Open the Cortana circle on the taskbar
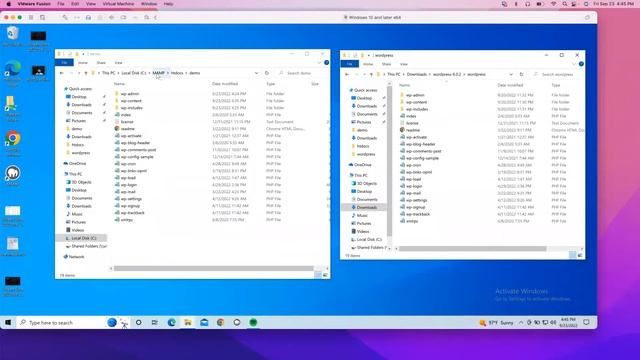This screenshot has height=360, width=640. (x=138, y=322)
